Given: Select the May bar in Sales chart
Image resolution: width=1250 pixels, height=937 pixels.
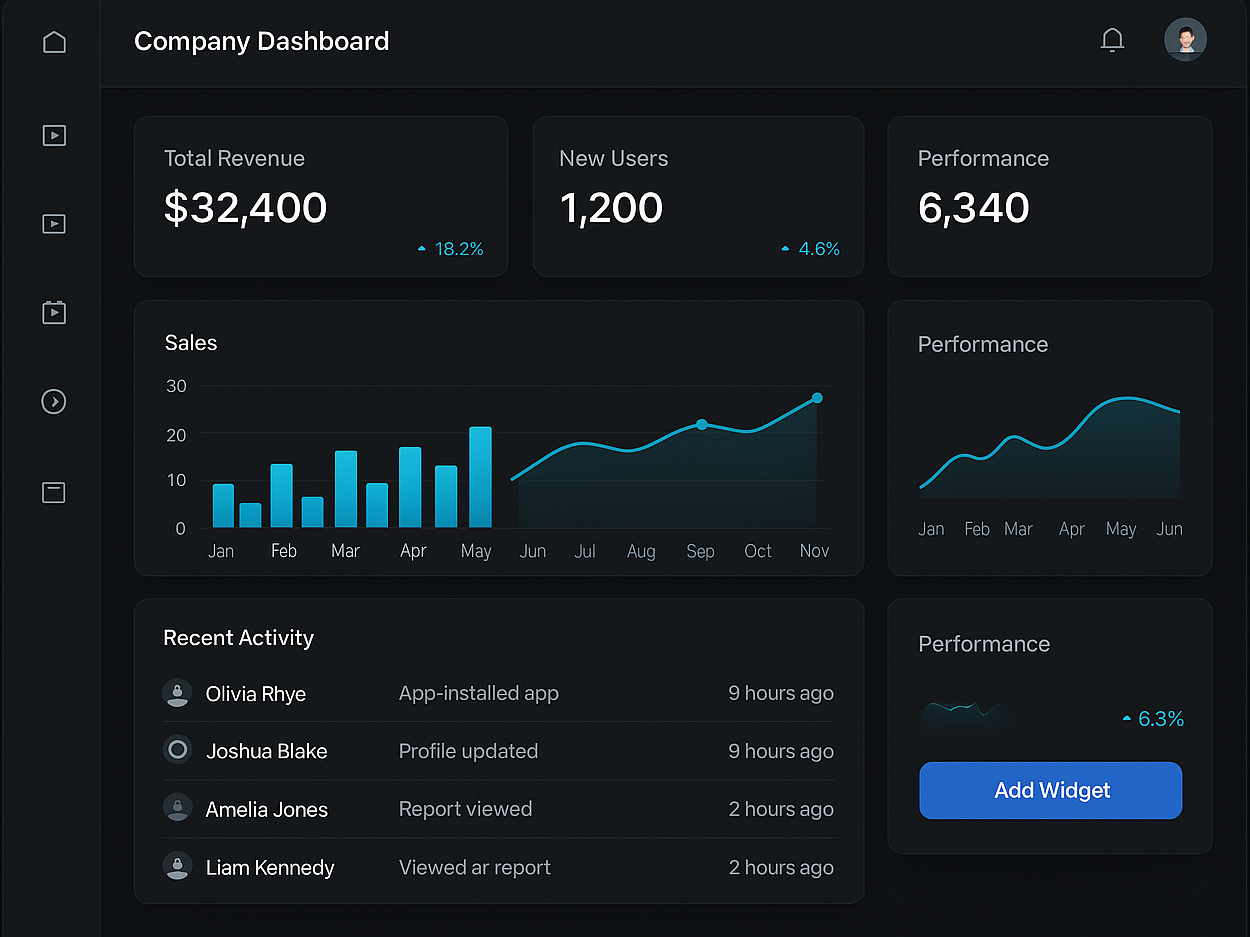Looking at the screenshot, I should tap(480, 477).
